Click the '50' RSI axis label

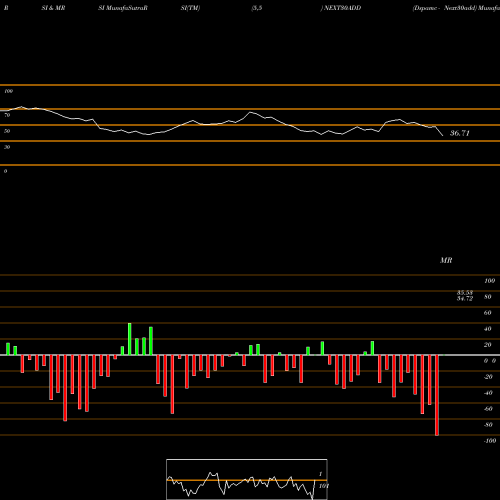point(7,131)
